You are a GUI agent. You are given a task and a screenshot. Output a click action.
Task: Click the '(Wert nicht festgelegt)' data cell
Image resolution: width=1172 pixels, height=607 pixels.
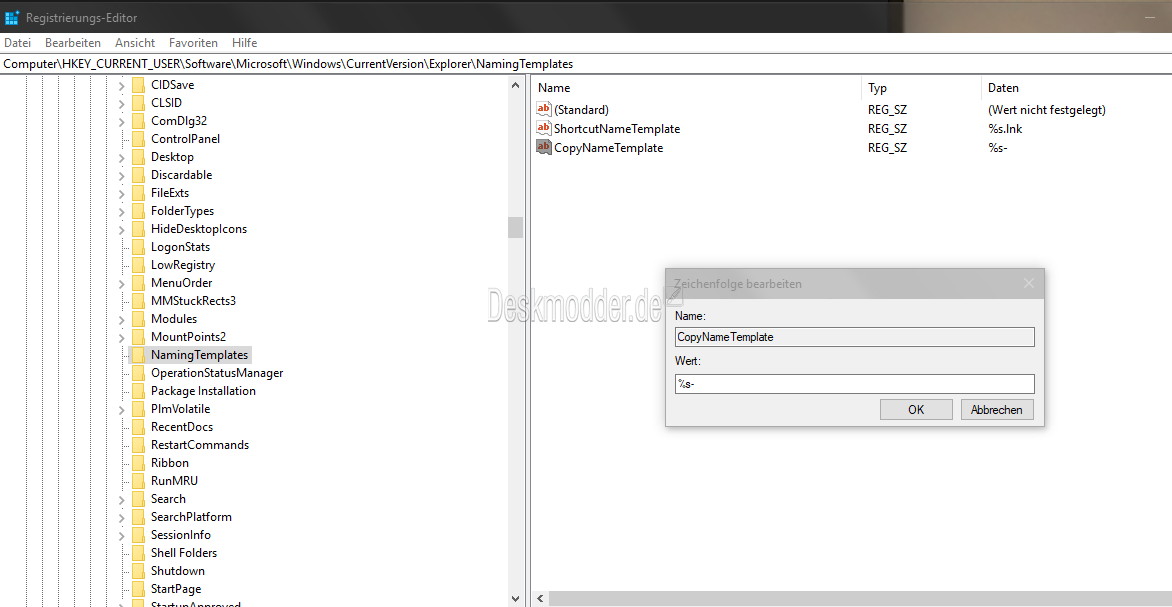pyautogui.click(x=1046, y=109)
